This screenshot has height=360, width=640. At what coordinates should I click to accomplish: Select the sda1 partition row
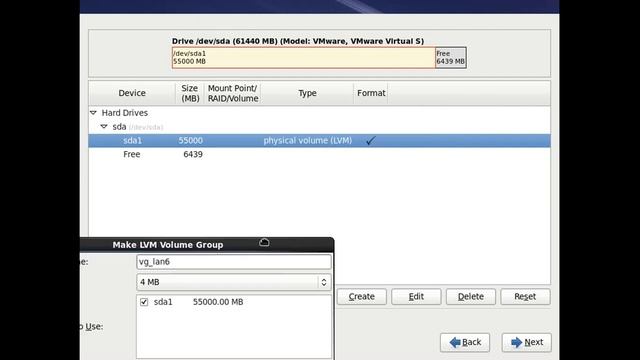pos(319,140)
